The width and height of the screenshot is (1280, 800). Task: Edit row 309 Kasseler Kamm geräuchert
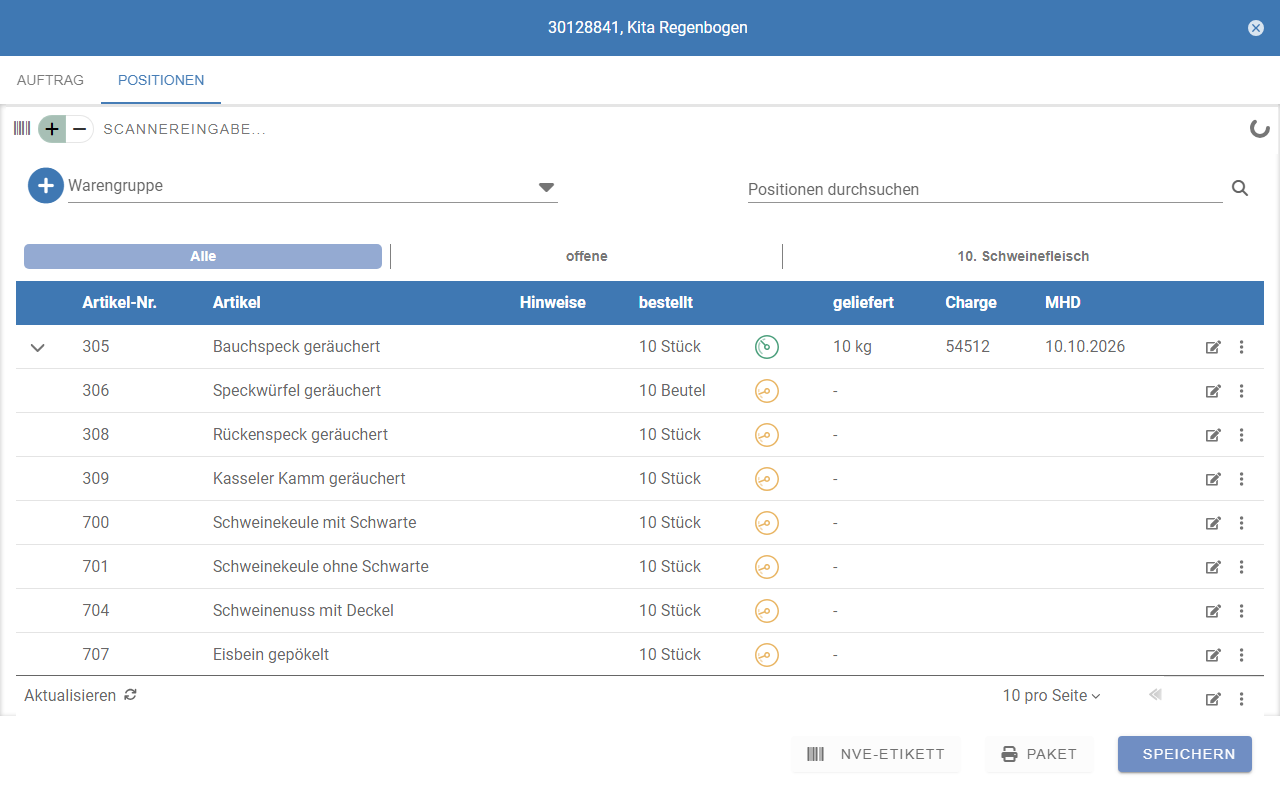tap(1213, 479)
